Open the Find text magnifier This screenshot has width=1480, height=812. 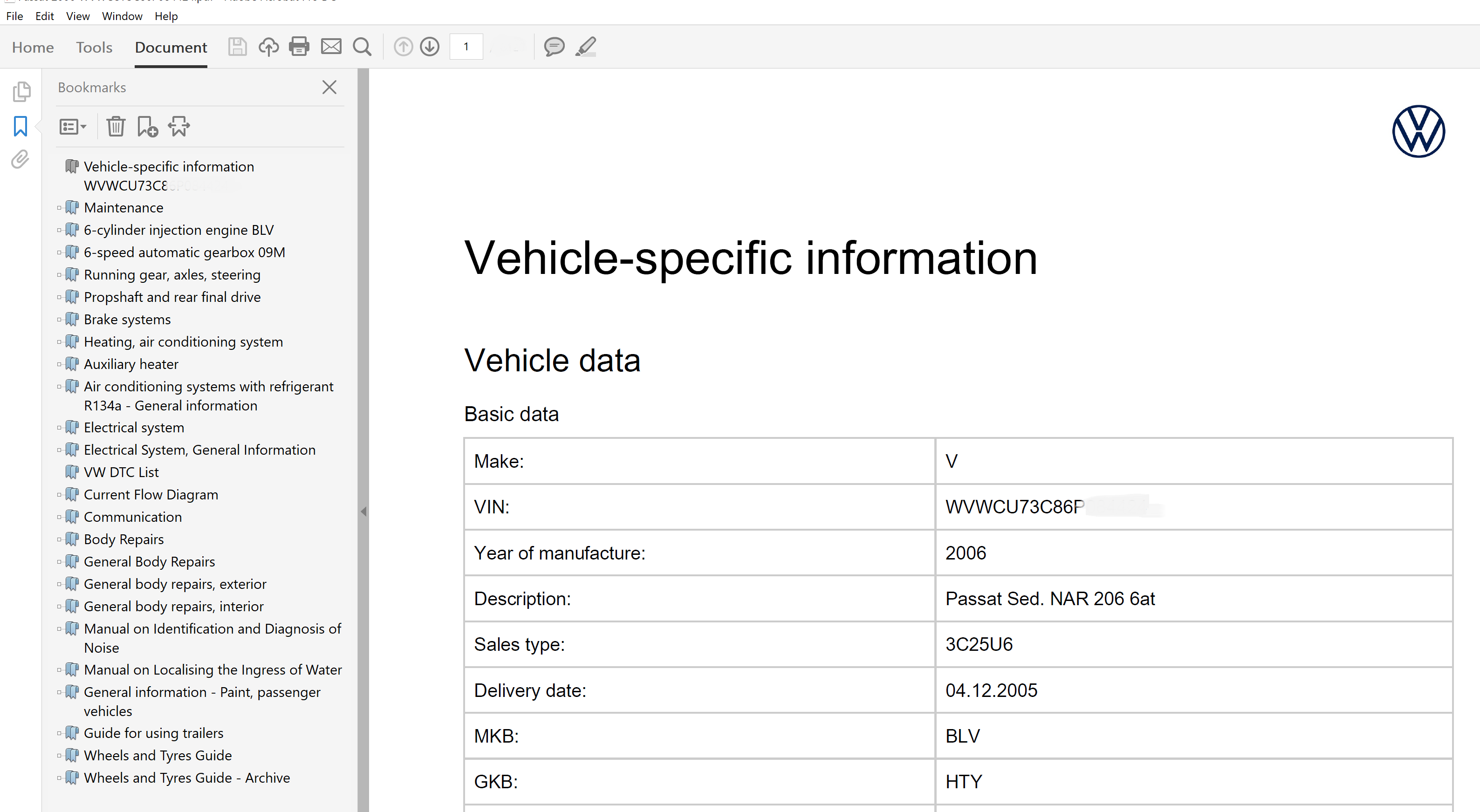[x=362, y=47]
